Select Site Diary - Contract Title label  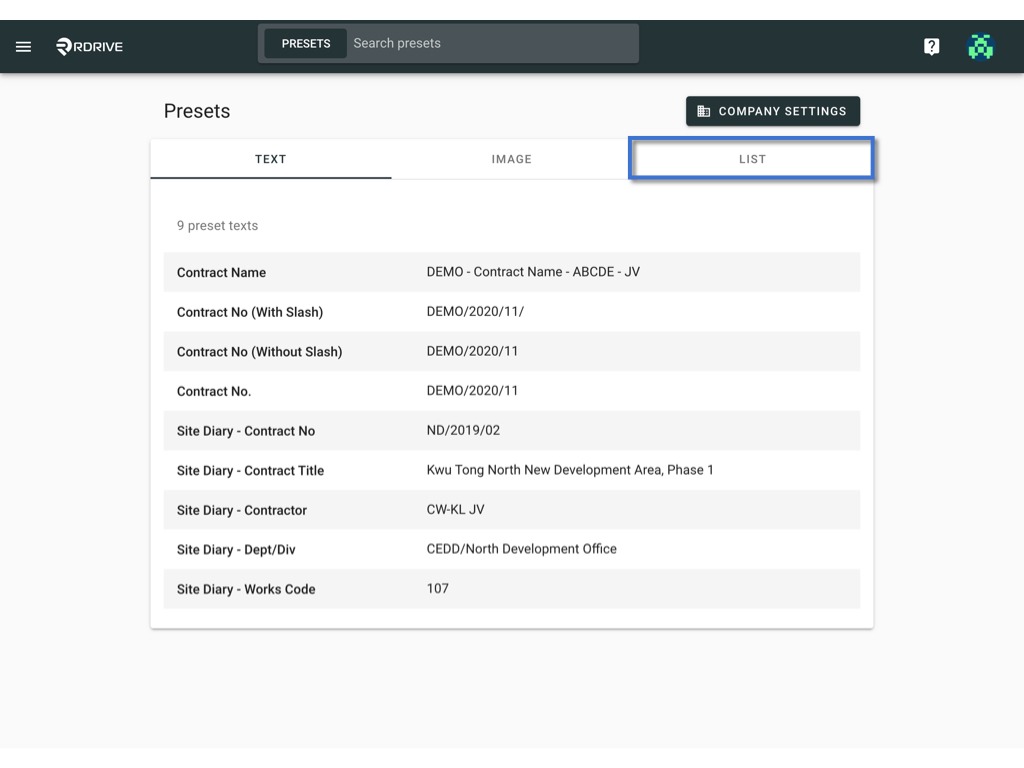click(250, 470)
